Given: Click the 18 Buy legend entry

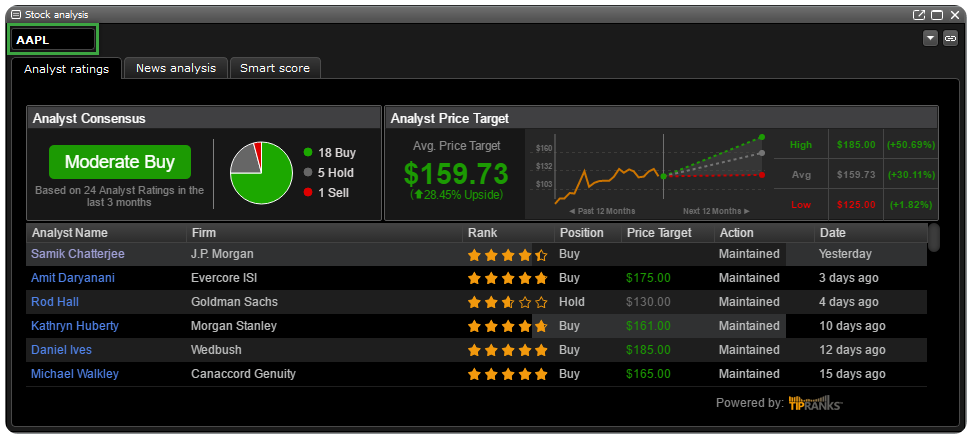Looking at the screenshot, I should [330, 153].
